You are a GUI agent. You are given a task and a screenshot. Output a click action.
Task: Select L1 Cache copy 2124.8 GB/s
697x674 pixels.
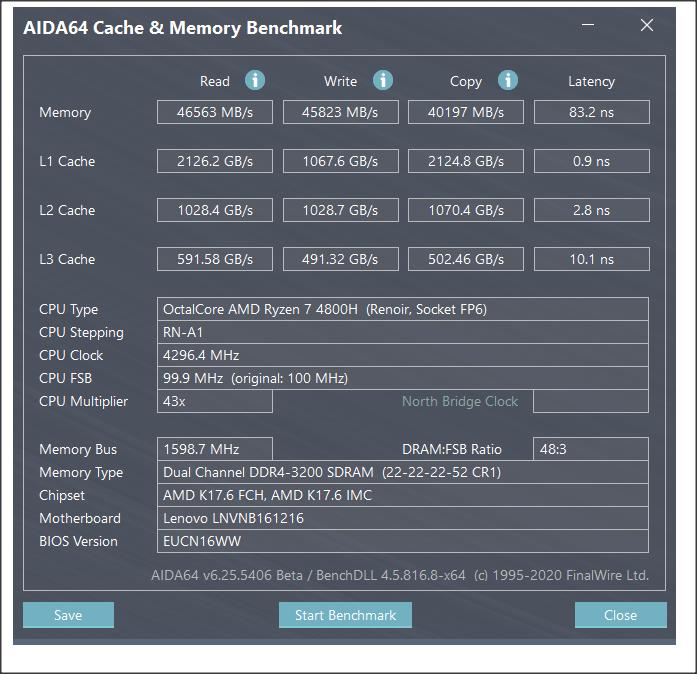click(465, 161)
